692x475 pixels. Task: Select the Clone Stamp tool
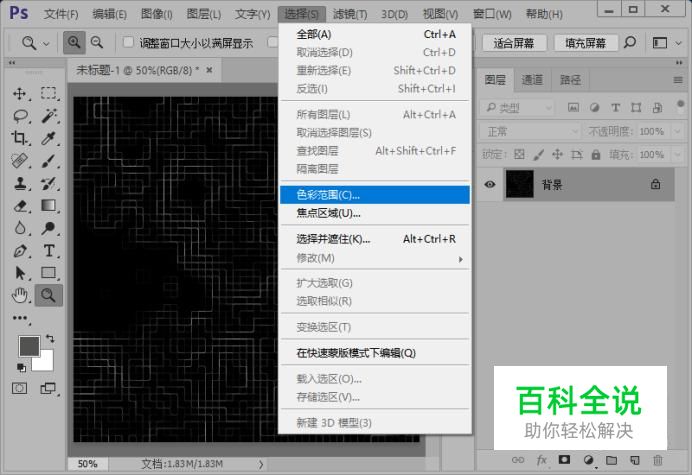point(20,183)
